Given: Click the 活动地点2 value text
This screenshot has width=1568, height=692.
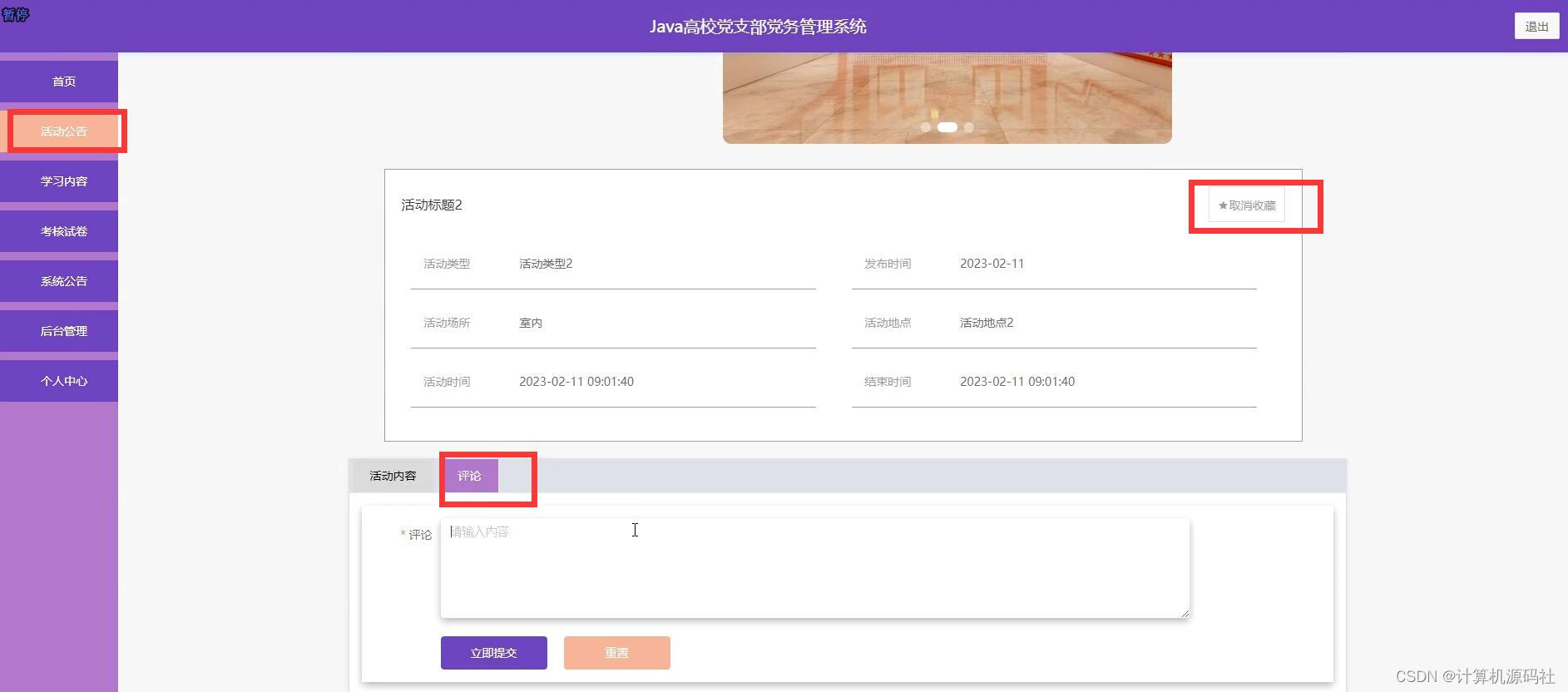Looking at the screenshot, I should [x=987, y=323].
